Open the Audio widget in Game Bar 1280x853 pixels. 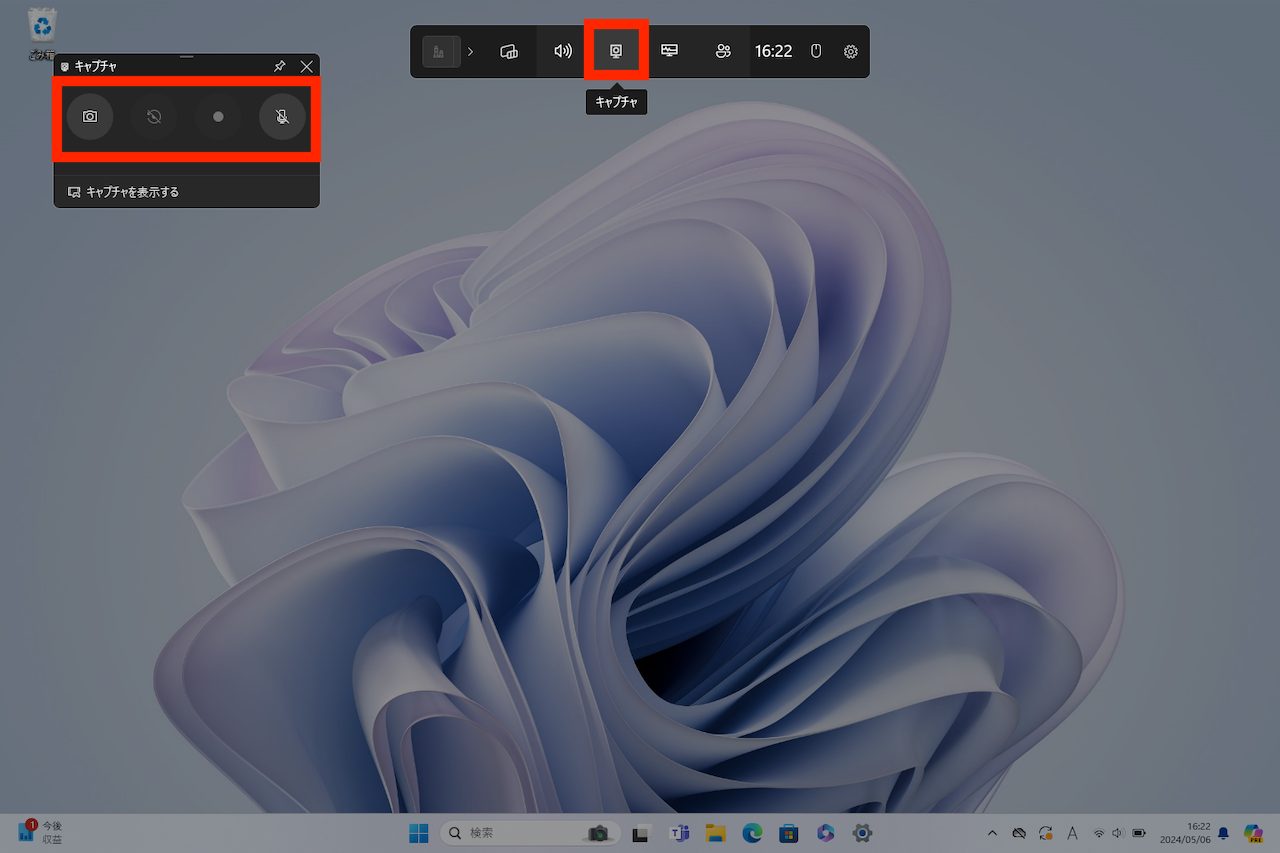pos(563,51)
